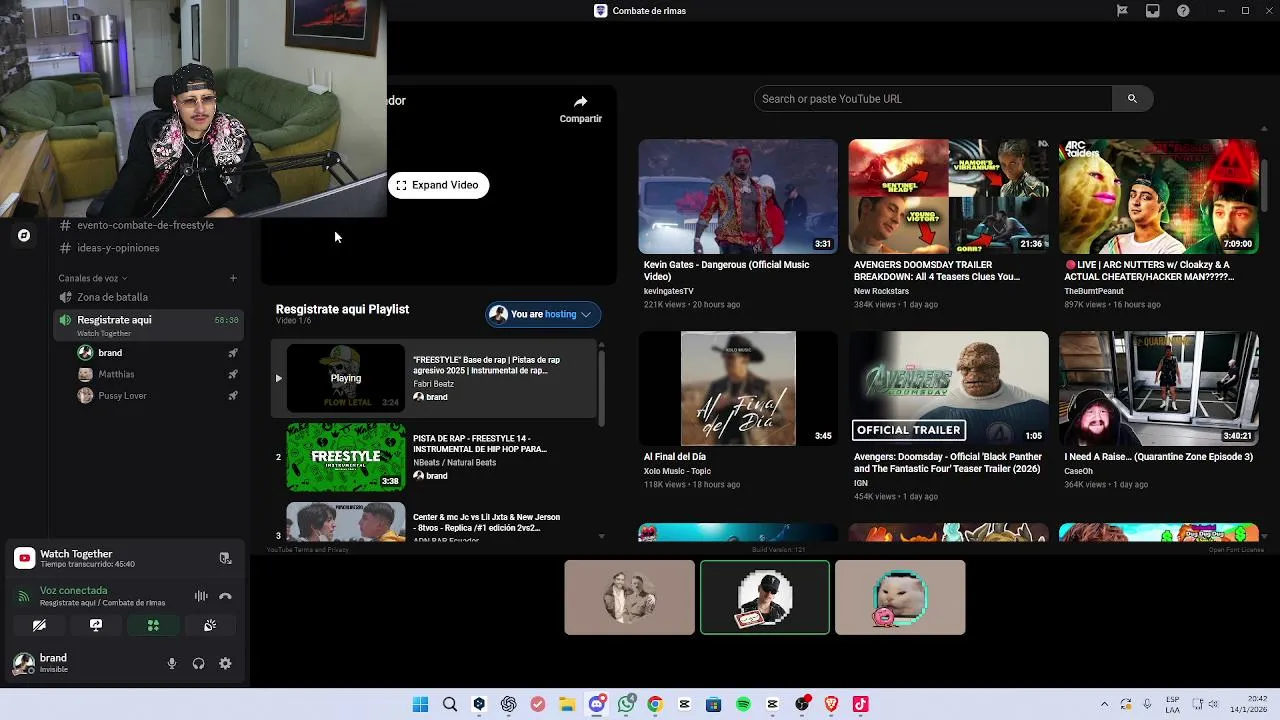This screenshot has width=1280, height=720.
Task: Click the pin icon beside Matthias
Action: click(232, 374)
